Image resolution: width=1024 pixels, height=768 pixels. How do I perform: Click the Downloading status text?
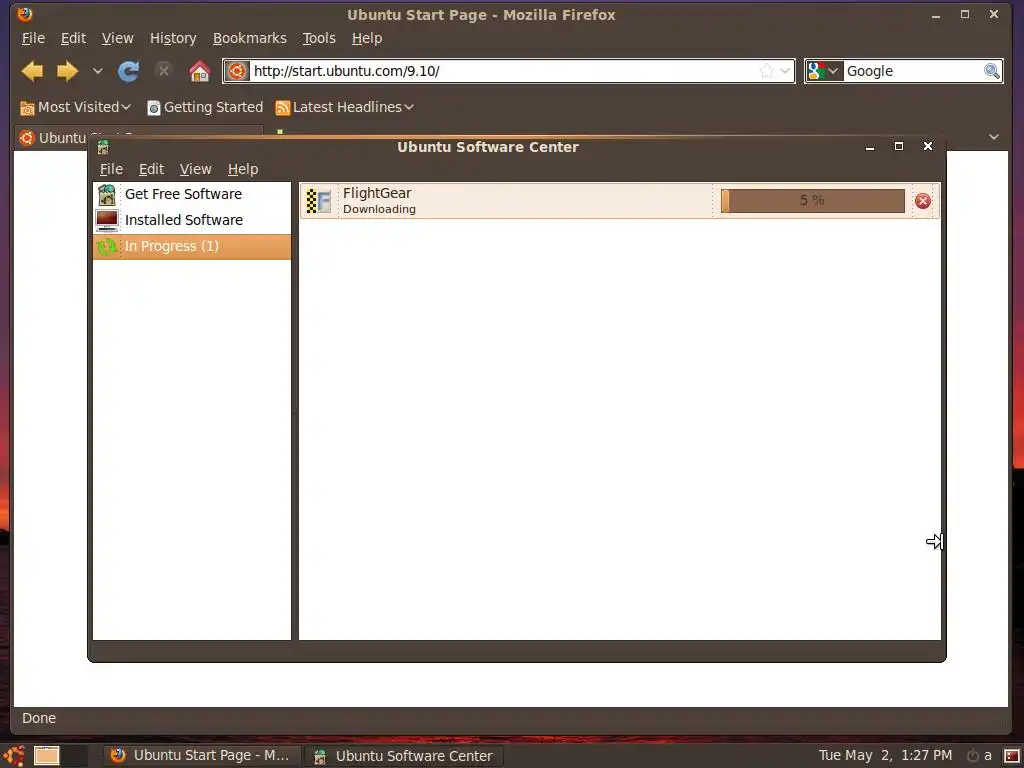coord(379,210)
